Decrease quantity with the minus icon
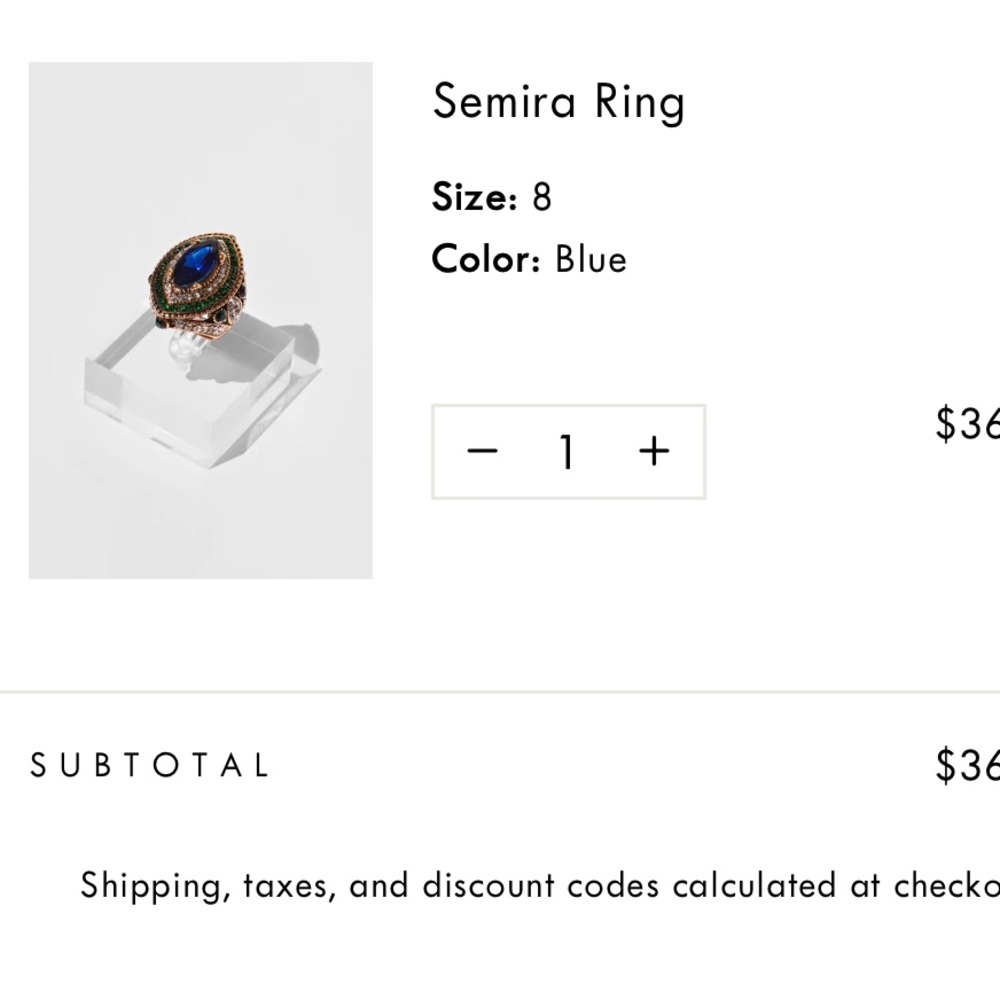The height and width of the screenshot is (1000, 1000). point(483,451)
